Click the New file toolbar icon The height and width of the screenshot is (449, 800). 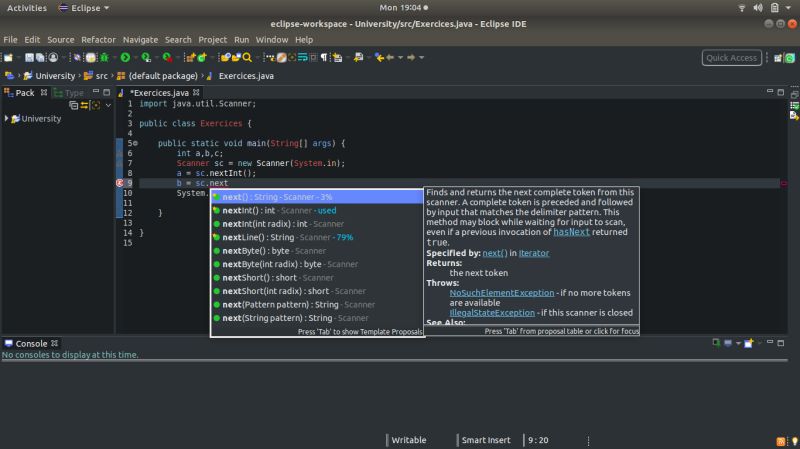8,58
